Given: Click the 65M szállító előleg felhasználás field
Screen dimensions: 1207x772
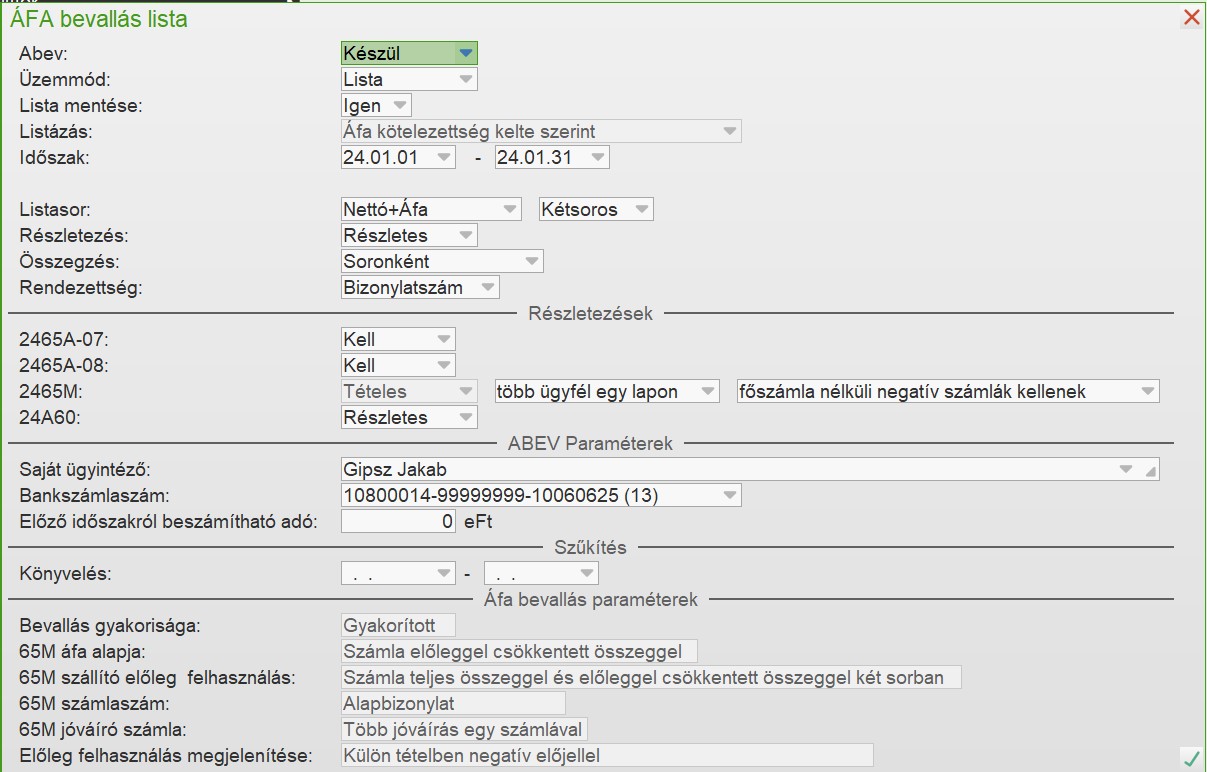Looking at the screenshot, I should tap(651, 677).
